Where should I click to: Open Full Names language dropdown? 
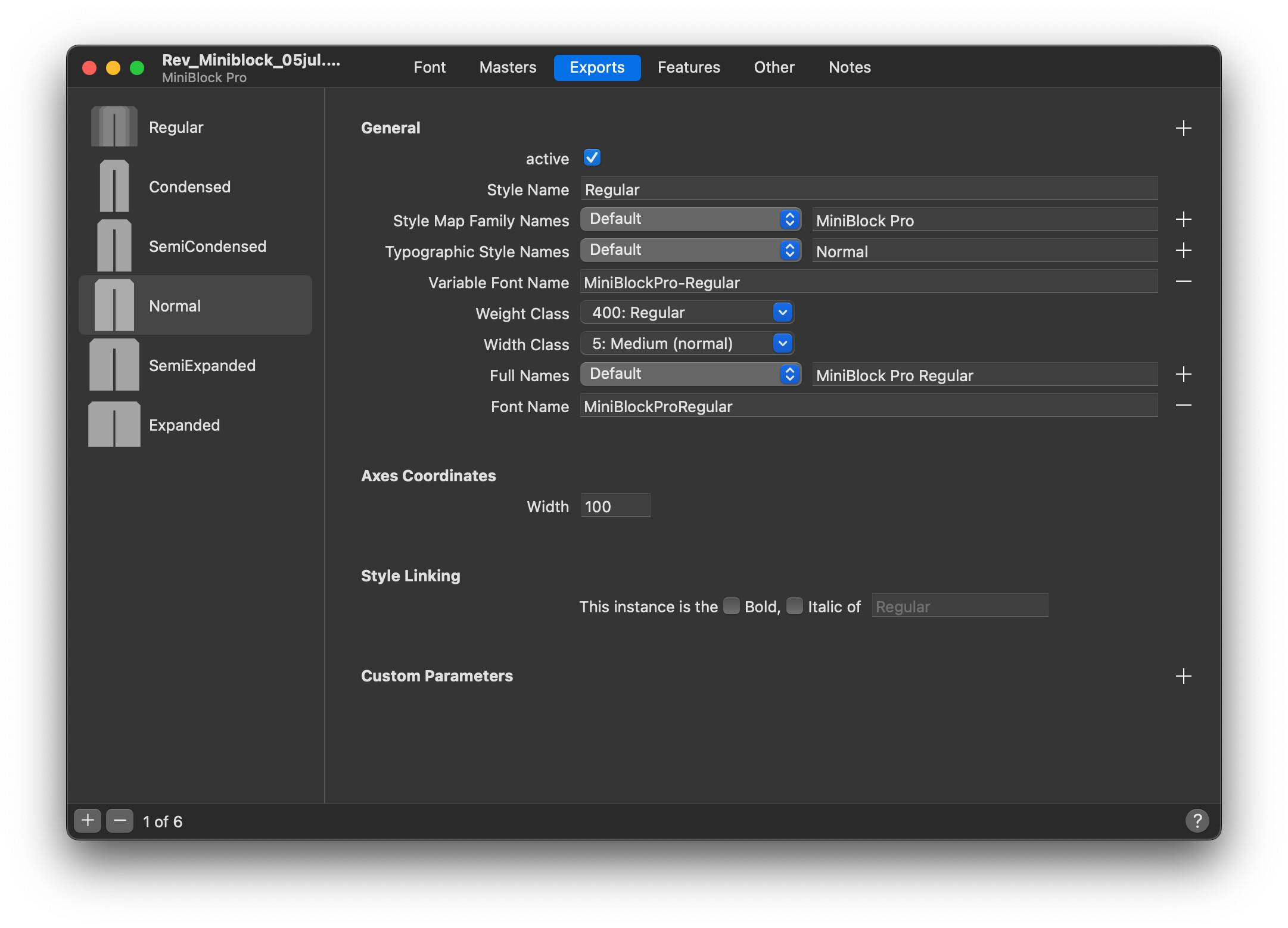coord(690,374)
